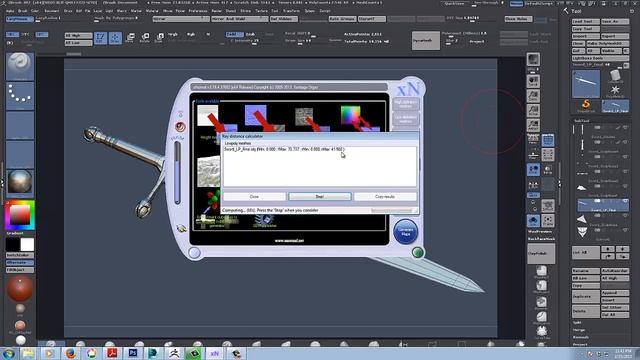Click the Export tool button

(x=615, y=36)
